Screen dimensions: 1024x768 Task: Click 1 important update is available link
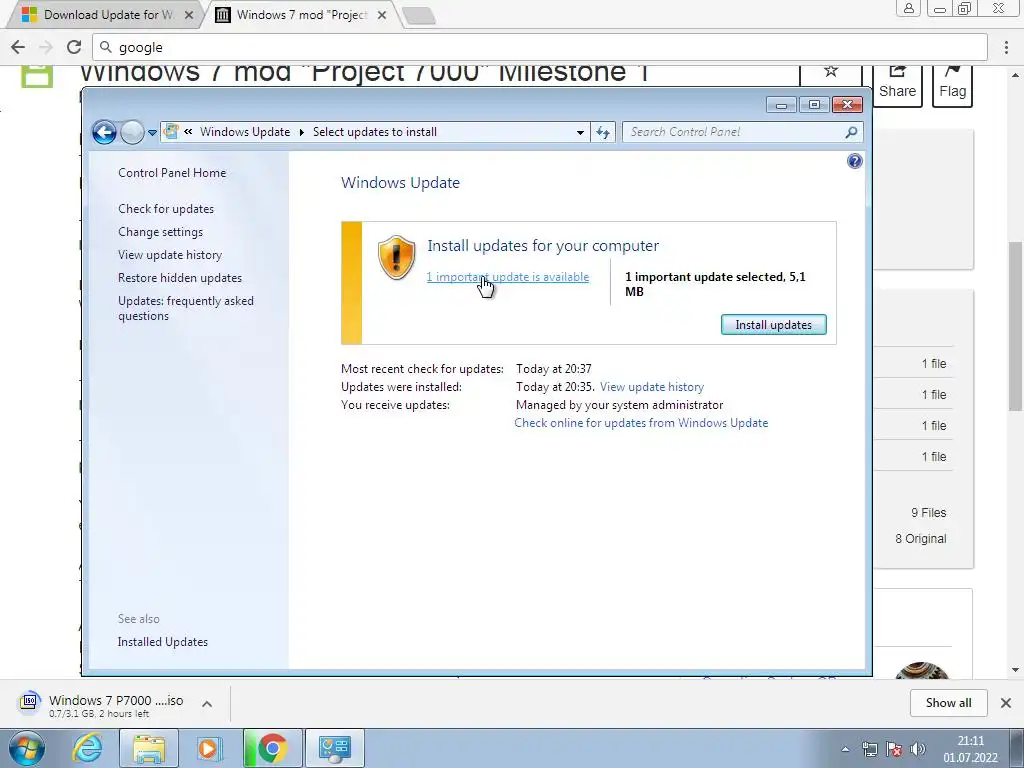click(507, 277)
